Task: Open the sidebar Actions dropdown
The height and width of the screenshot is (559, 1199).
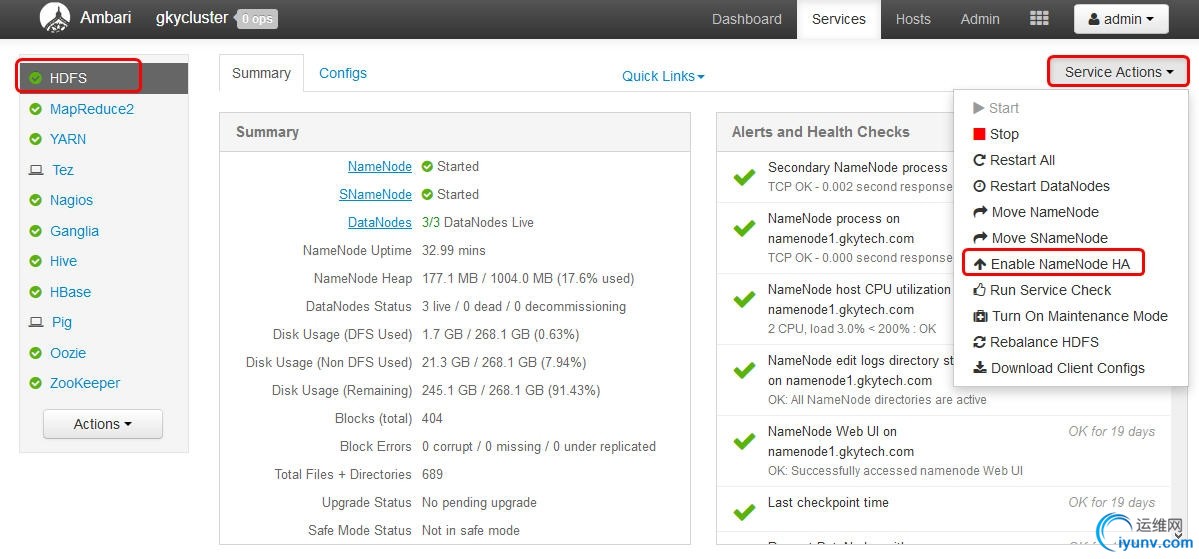Action: [x=102, y=424]
